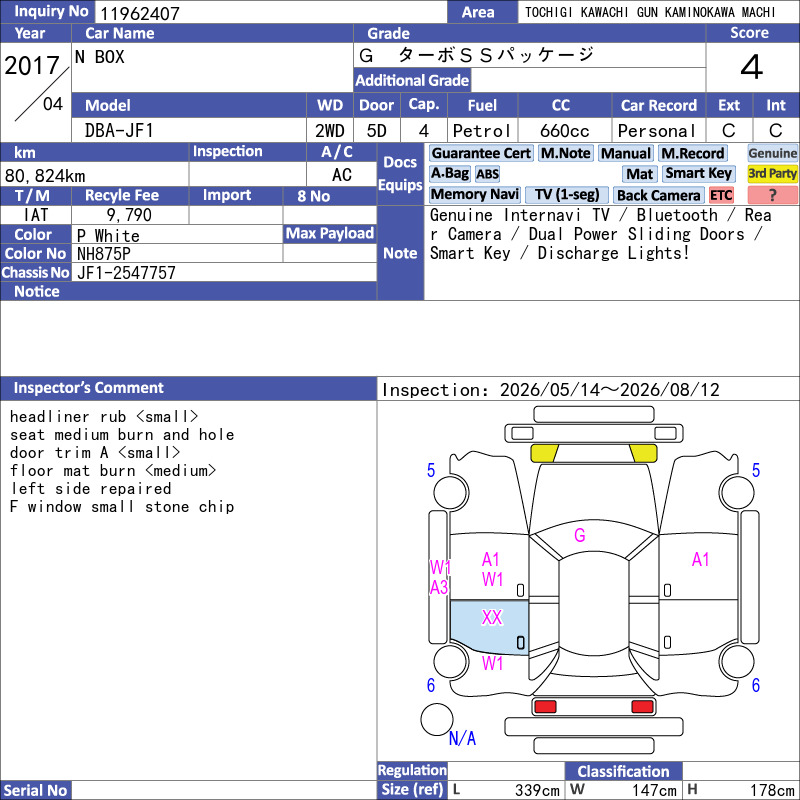Click the car name N BOX
The width and height of the screenshot is (800, 800).
[99, 57]
